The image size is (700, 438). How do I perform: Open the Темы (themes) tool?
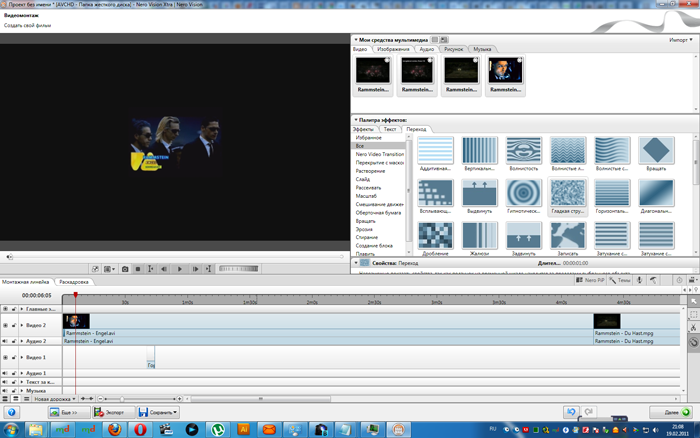click(x=620, y=280)
